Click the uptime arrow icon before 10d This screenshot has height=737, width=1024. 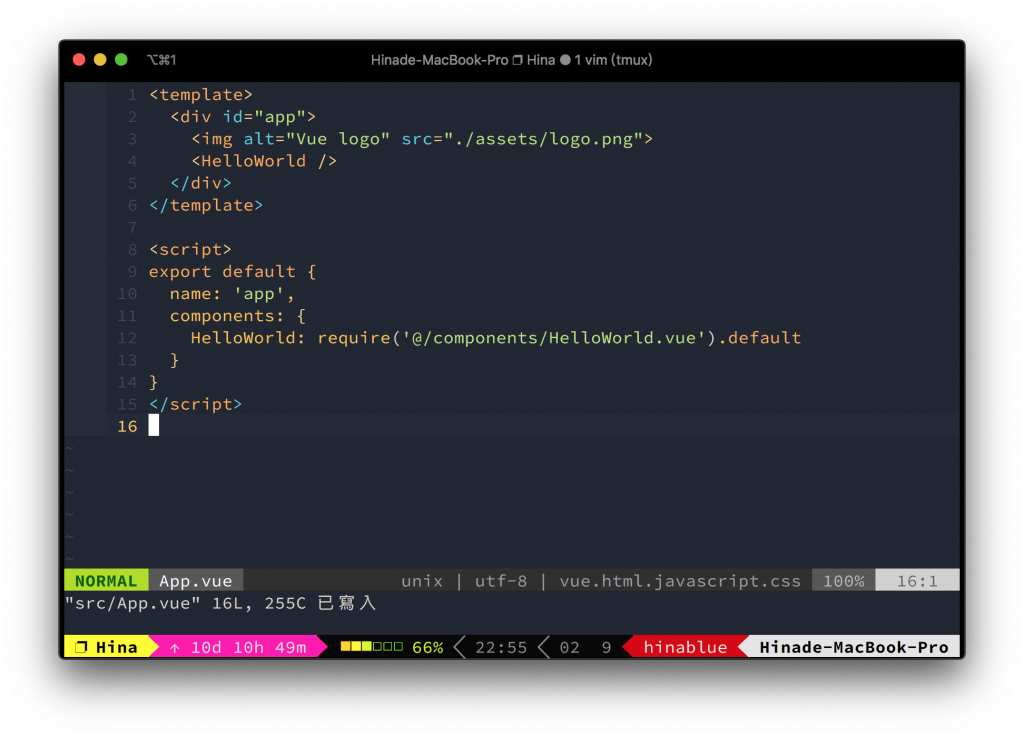174,648
